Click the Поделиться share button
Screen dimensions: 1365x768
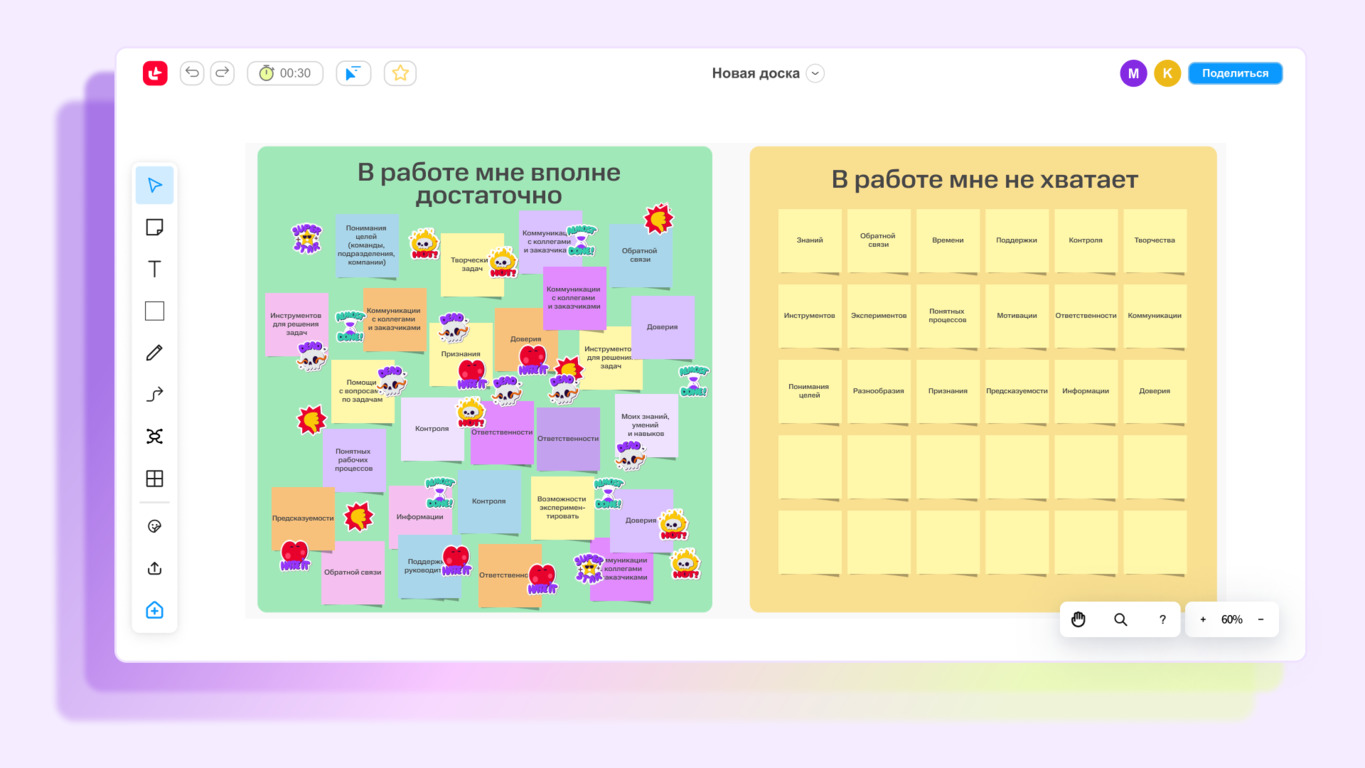1235,73
